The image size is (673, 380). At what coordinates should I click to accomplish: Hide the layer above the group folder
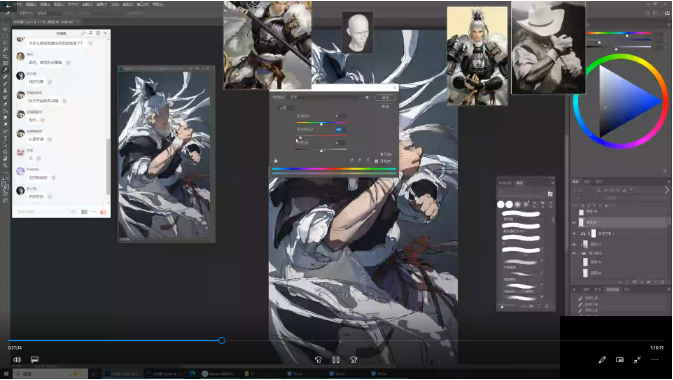(574, 244)
